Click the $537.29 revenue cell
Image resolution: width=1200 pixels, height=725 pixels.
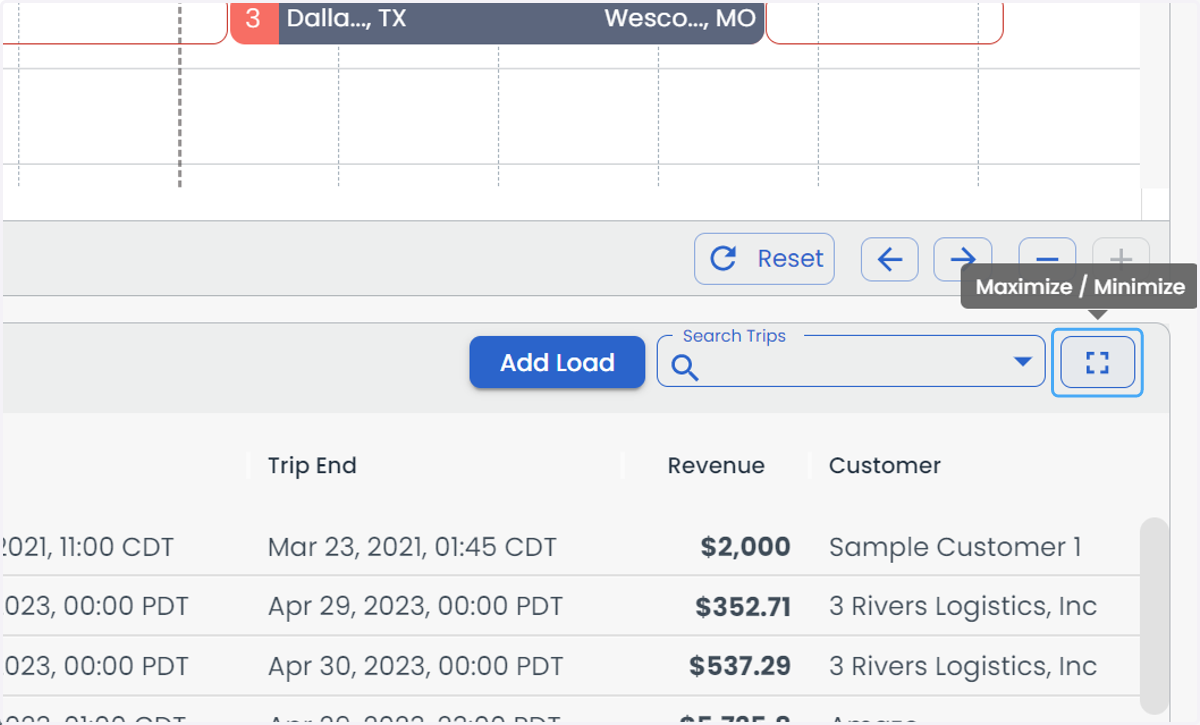[740, 666]
